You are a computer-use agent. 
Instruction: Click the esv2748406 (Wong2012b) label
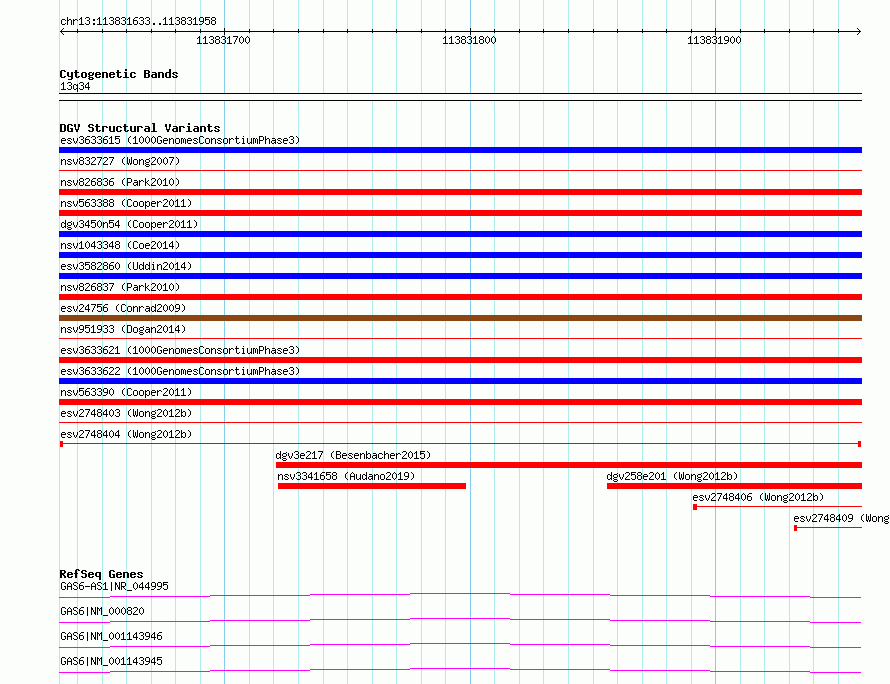pos(758,497)
